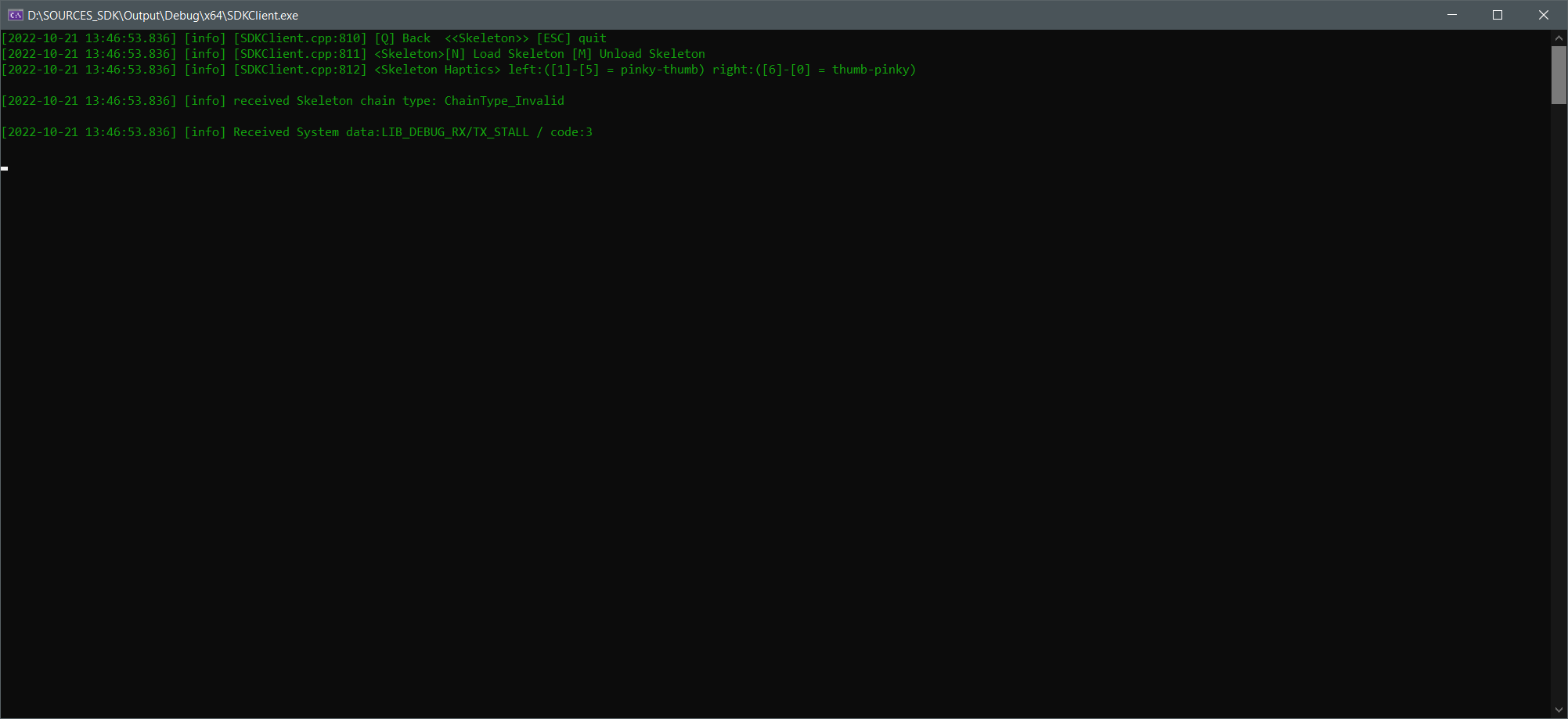Click the 'code:3' text
Image resolution: width=1568 pixels, height=719 pixels.
(x=571, y=132)
